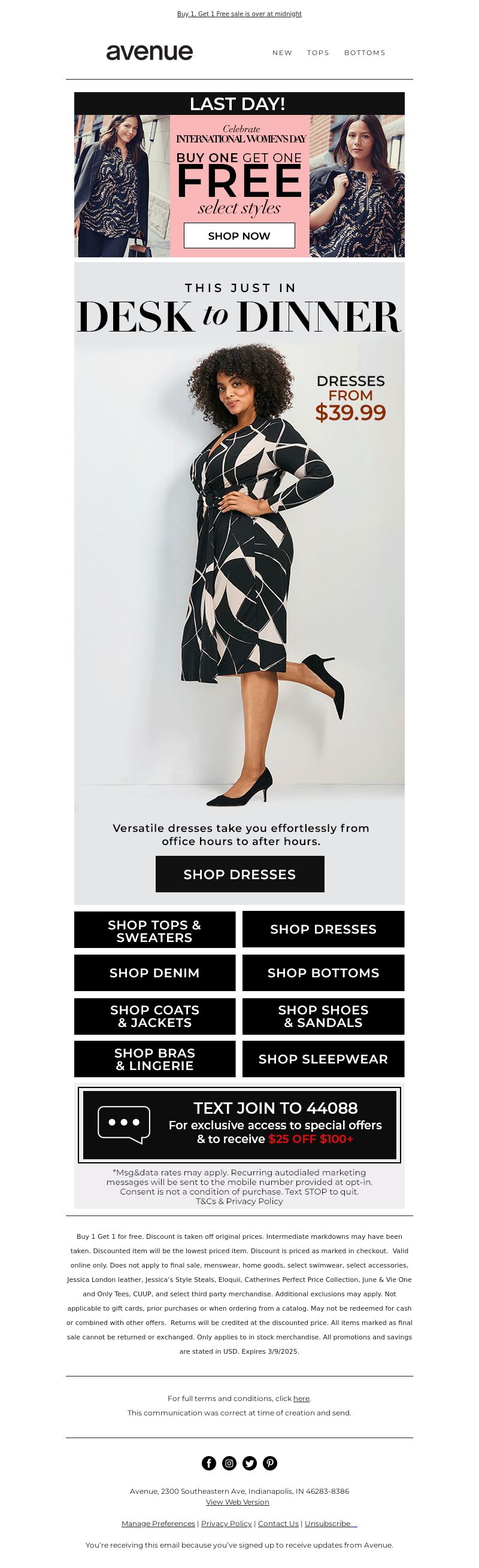Open View Web Version link
The height and width of the screenshot is (1568, 479).
tap(237, 1502)
